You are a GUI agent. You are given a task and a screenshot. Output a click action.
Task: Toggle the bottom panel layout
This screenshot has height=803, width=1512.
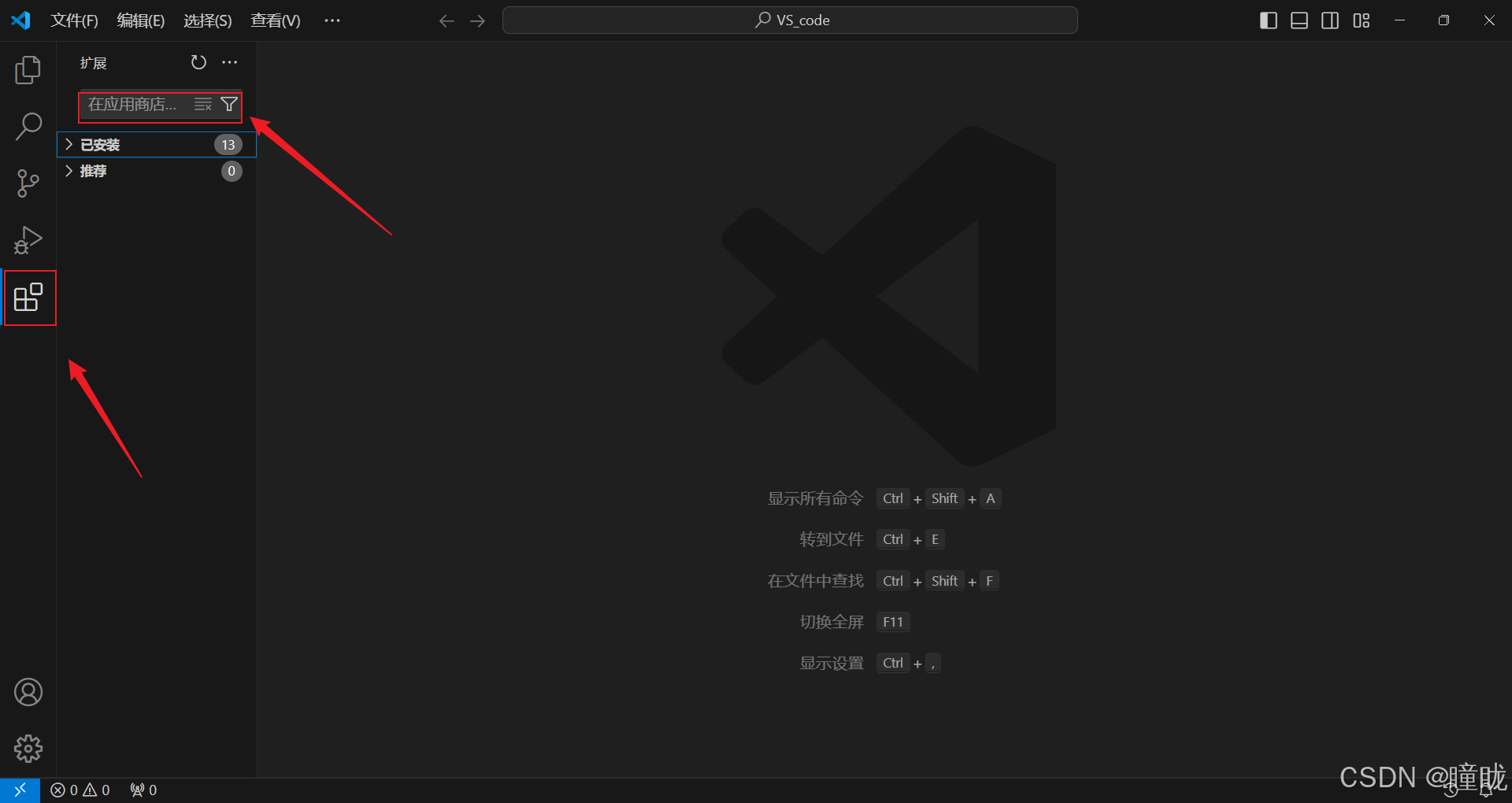[x=1299, y=20]
